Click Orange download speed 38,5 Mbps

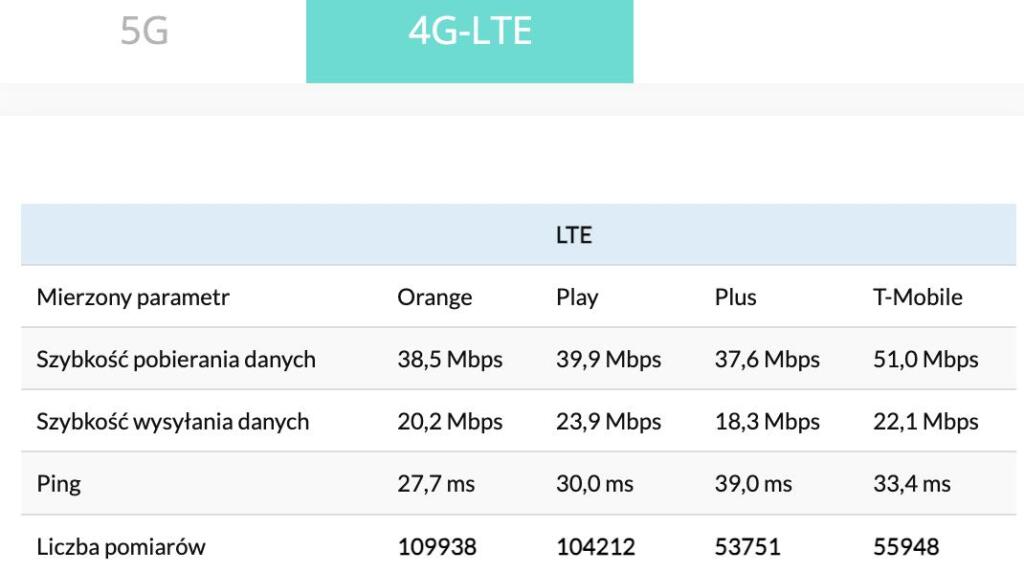click(x=449, y=359)
